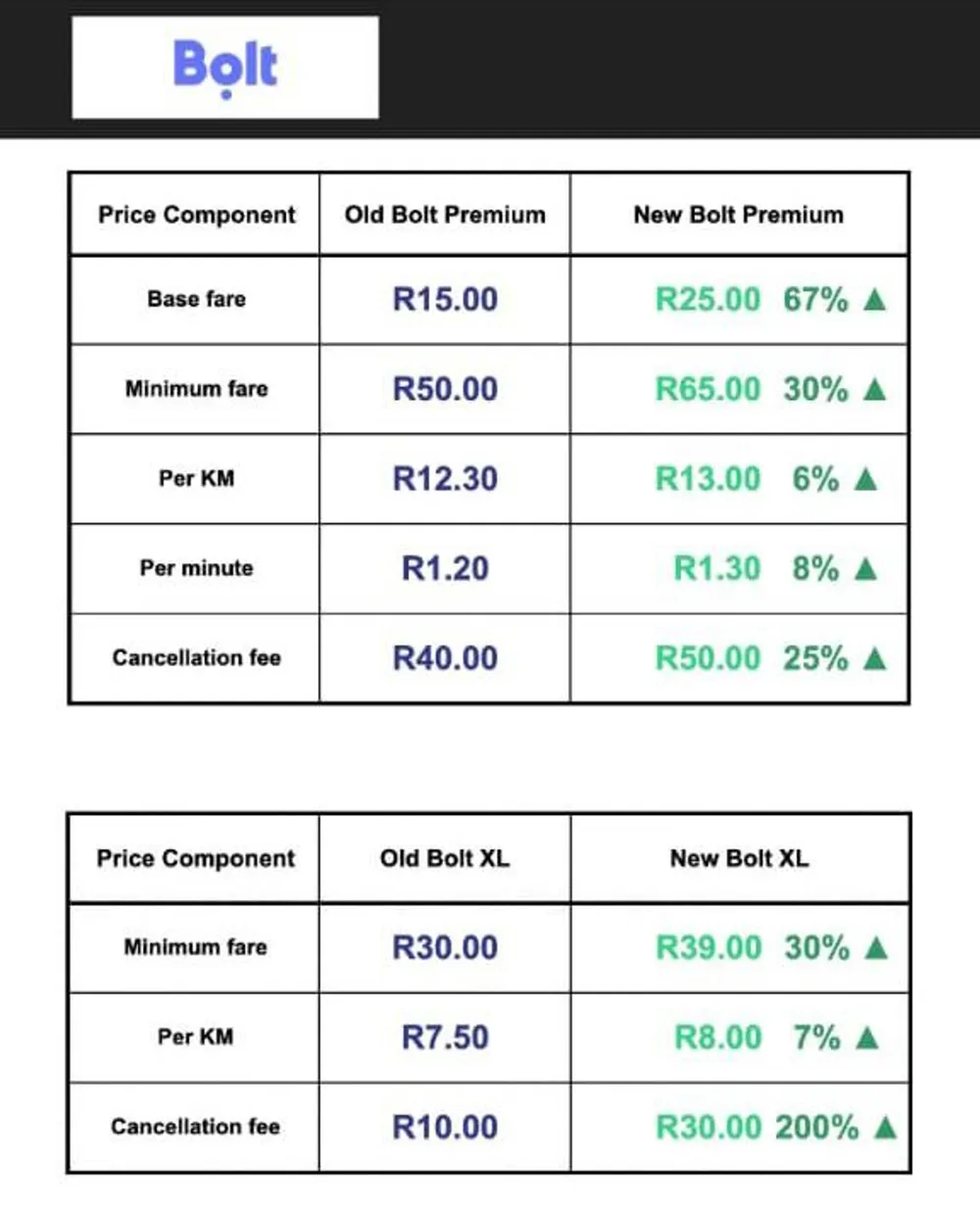Click the green arrow beside 67%
The width and height of the screenshot is (980, 1210).
[875, 300]
